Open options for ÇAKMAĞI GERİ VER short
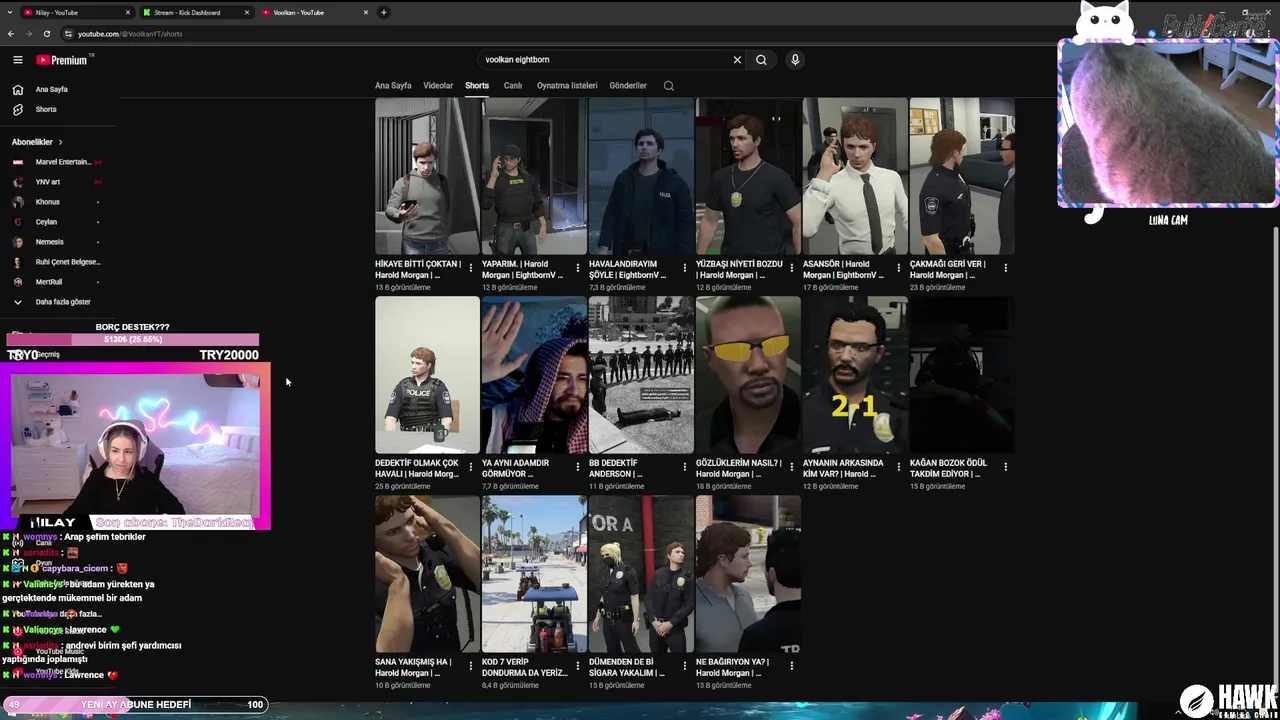 tap(1005, 268)
